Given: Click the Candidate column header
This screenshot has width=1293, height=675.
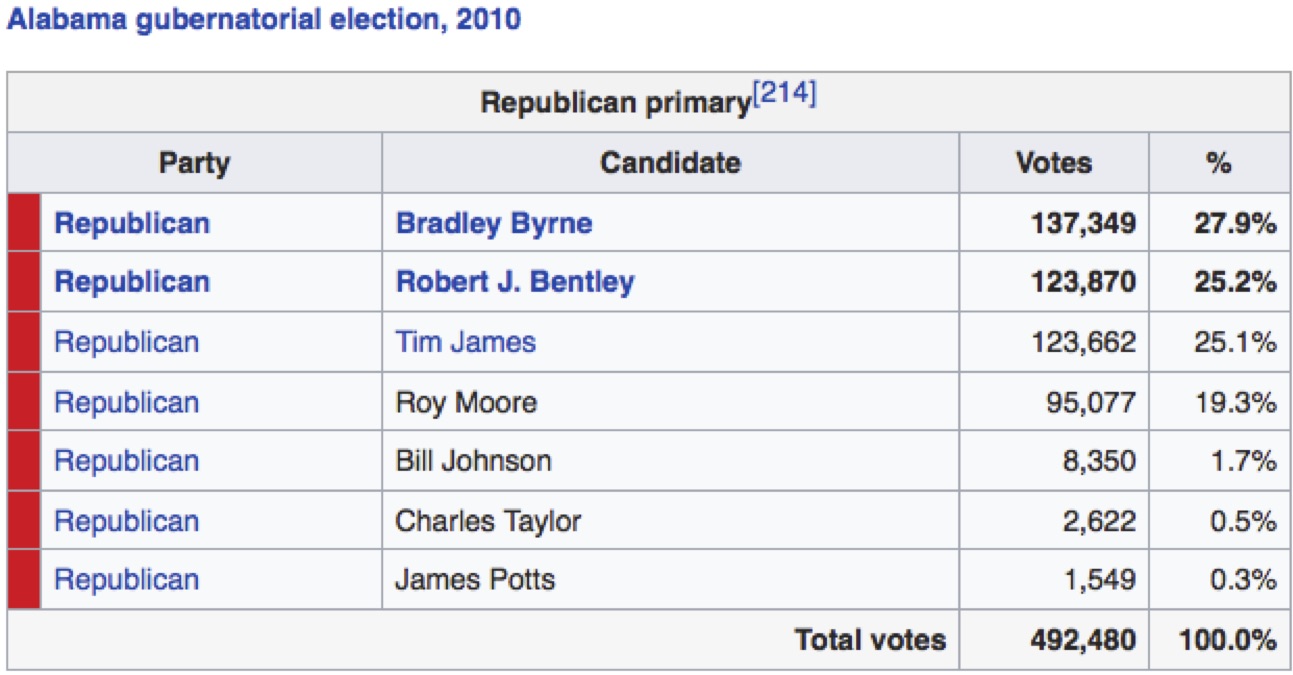Looking at the screenshot, I should pyautogui.click(x=670, y=163).
